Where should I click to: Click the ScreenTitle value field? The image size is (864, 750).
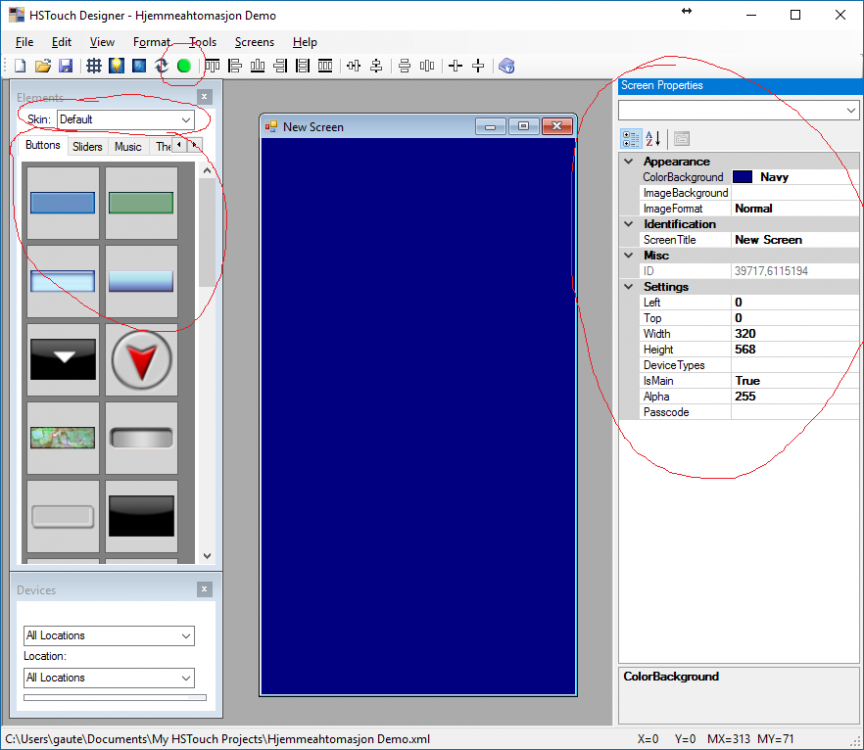click(795, 240)
